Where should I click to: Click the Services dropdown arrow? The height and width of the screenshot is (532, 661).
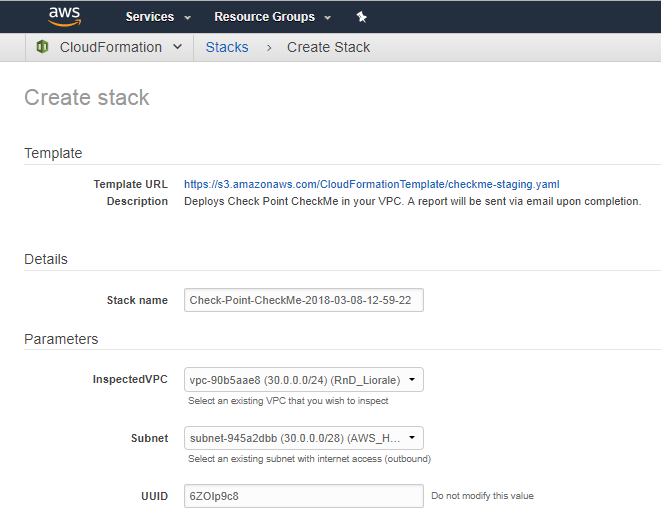click(188, 18)
